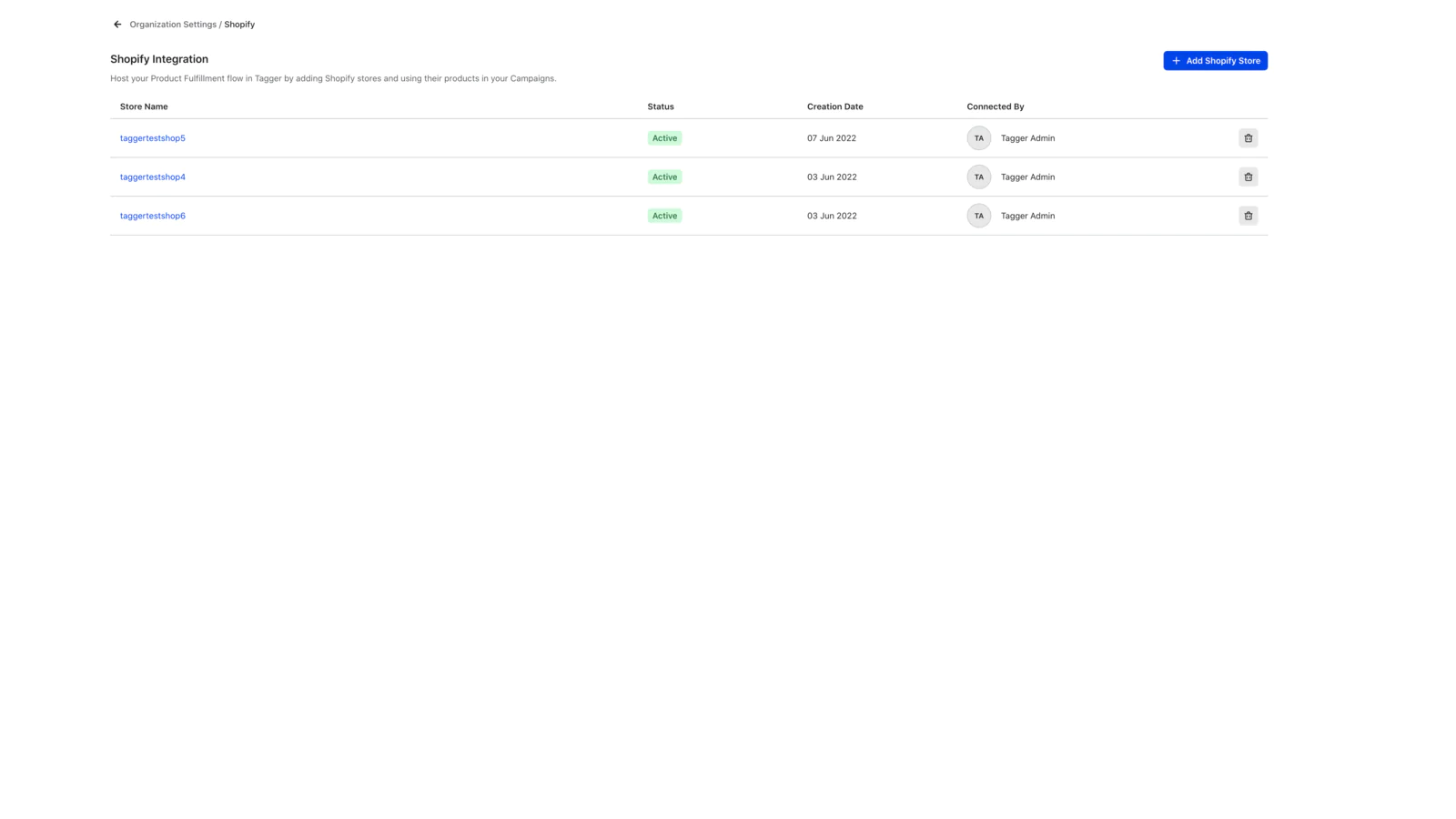1456x819 pixels.
Task: Go back using the left arrow icon
Action: 117,25
